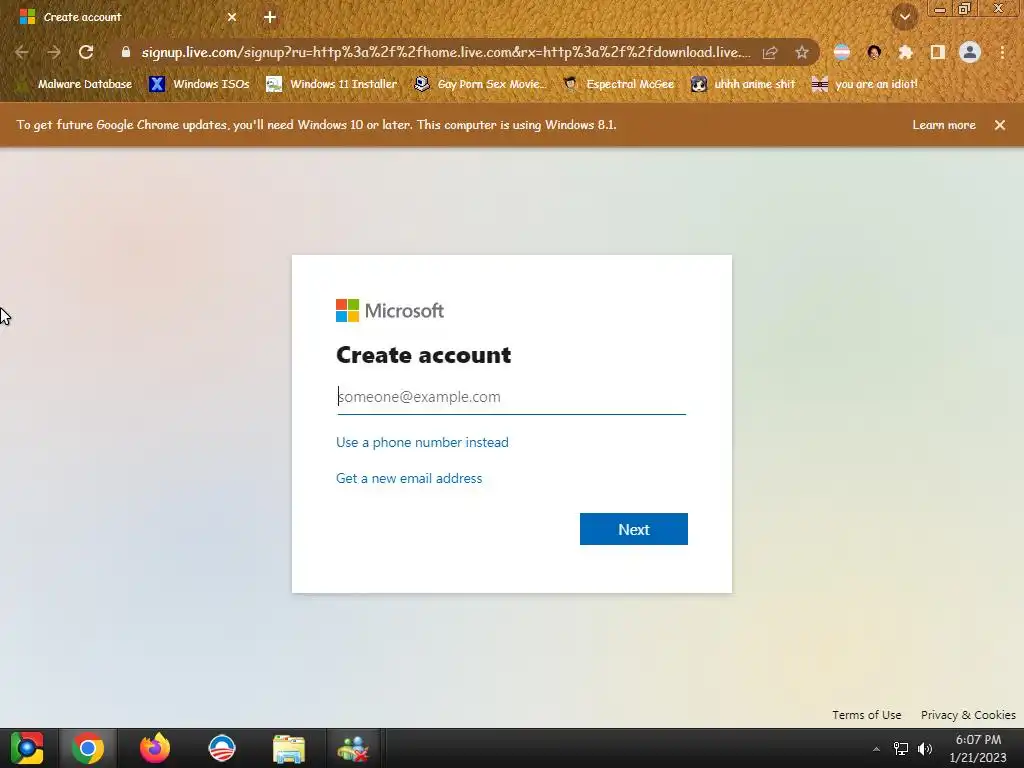Click the address bar URL
This screenshot has height=768, width=1024.
click(445, 52)
